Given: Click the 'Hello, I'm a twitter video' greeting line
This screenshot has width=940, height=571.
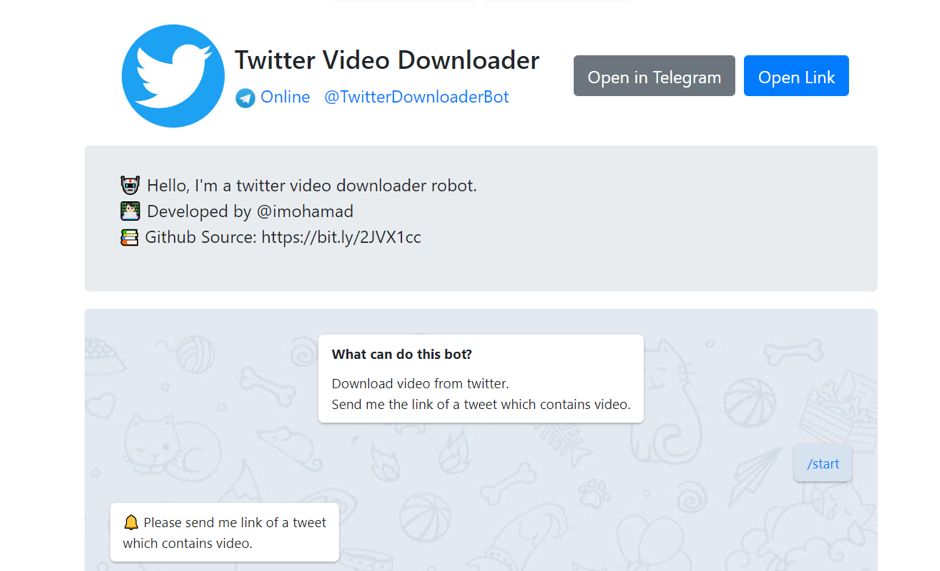Looking at the screenshot, I should coord(311,185).
